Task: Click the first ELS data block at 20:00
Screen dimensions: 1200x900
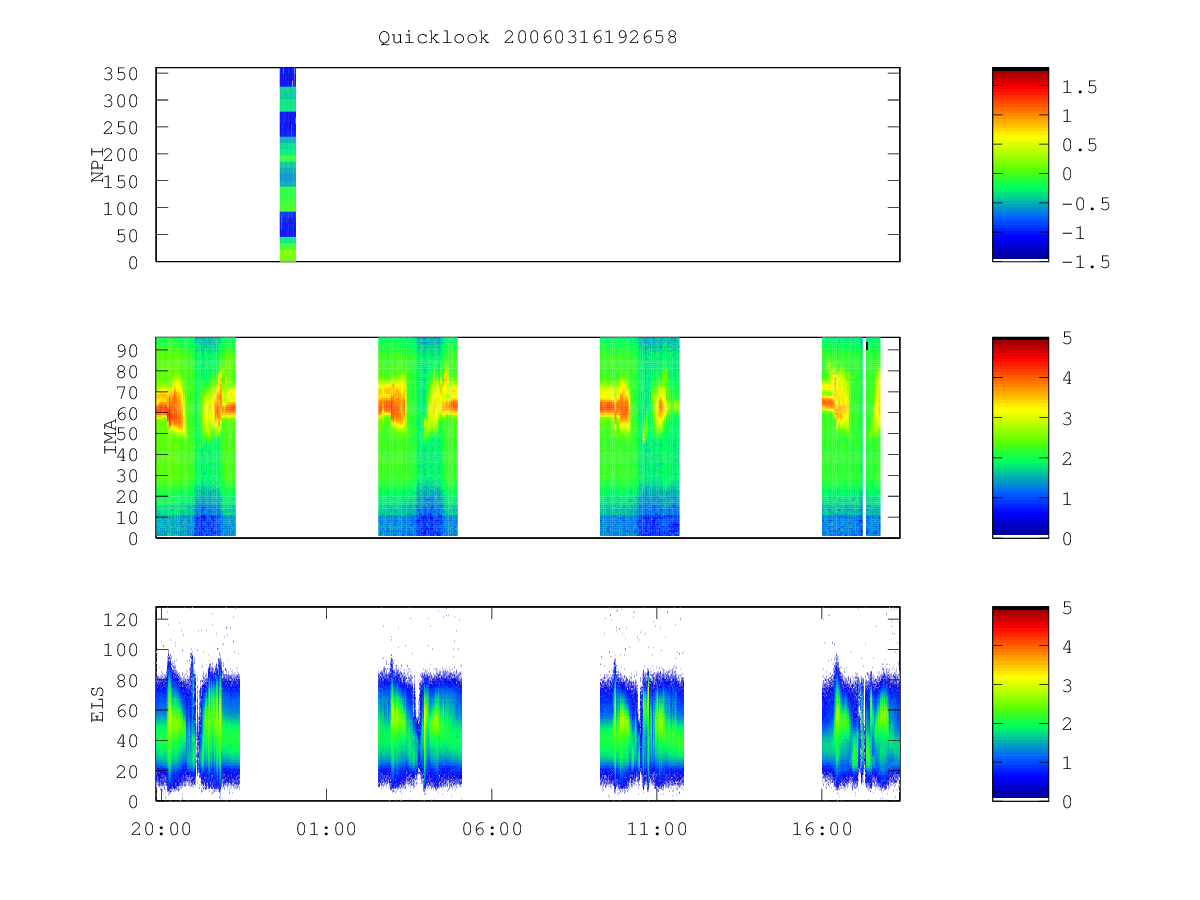Action: (x=198, y=725)
